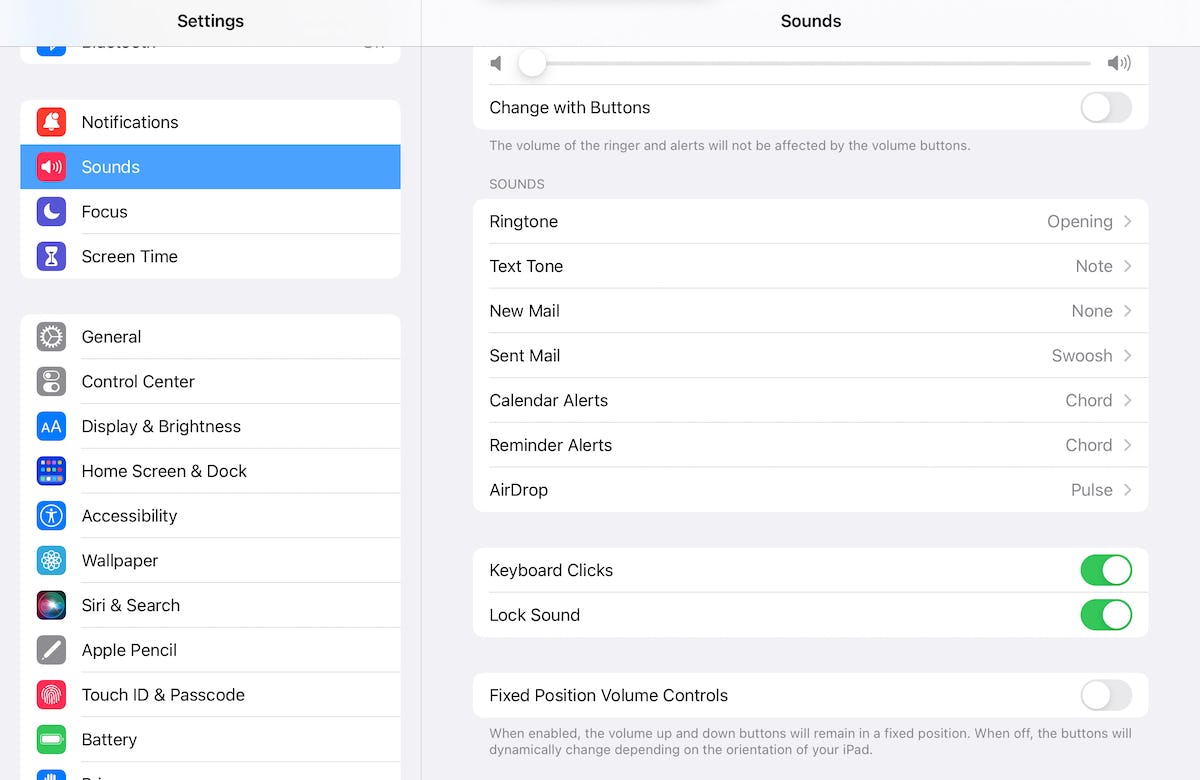Switch to Display & Brightness in the sidebar
The image size is (1200, 780).
(161, 426)
